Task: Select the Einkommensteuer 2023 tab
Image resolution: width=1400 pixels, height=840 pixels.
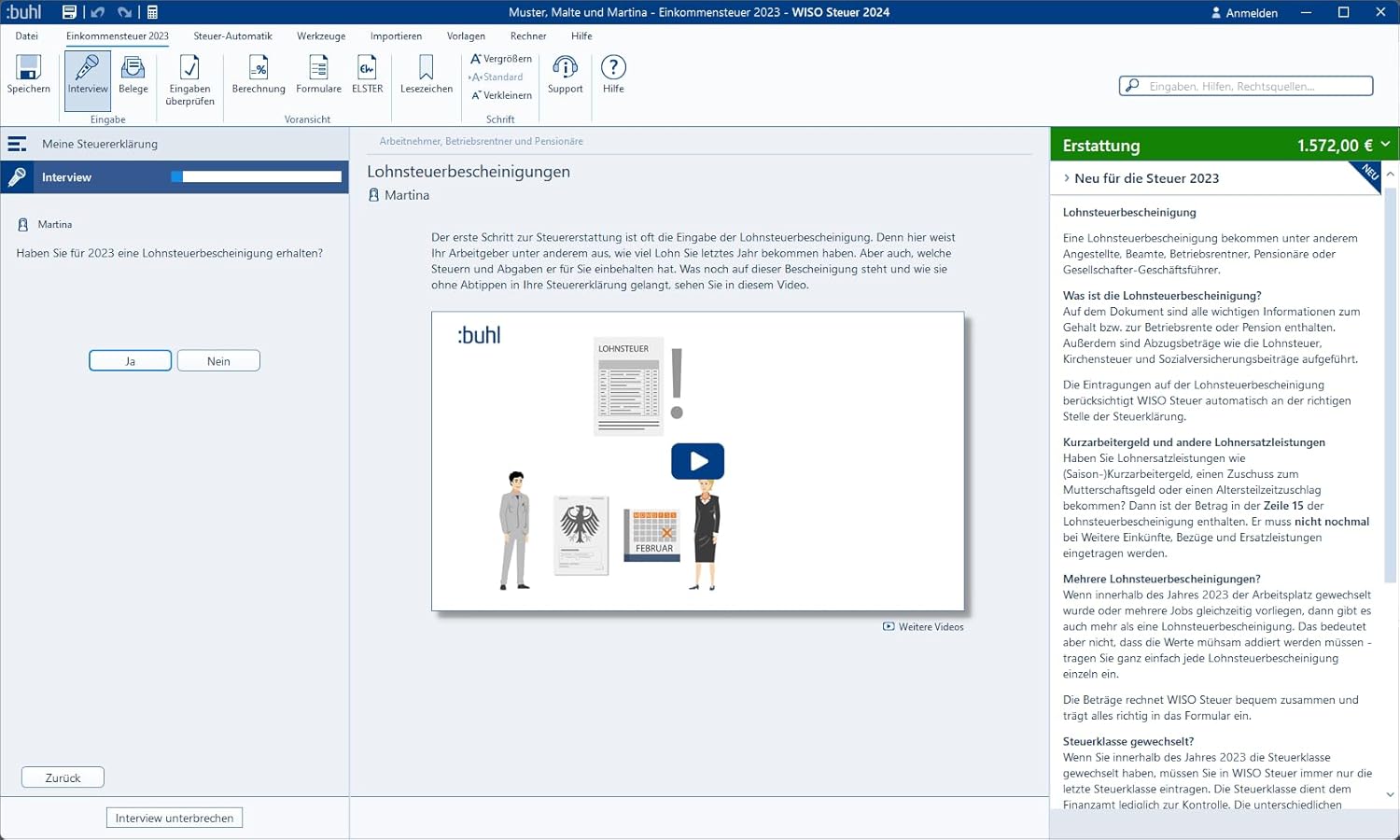Action: click(x=118, y=35)
